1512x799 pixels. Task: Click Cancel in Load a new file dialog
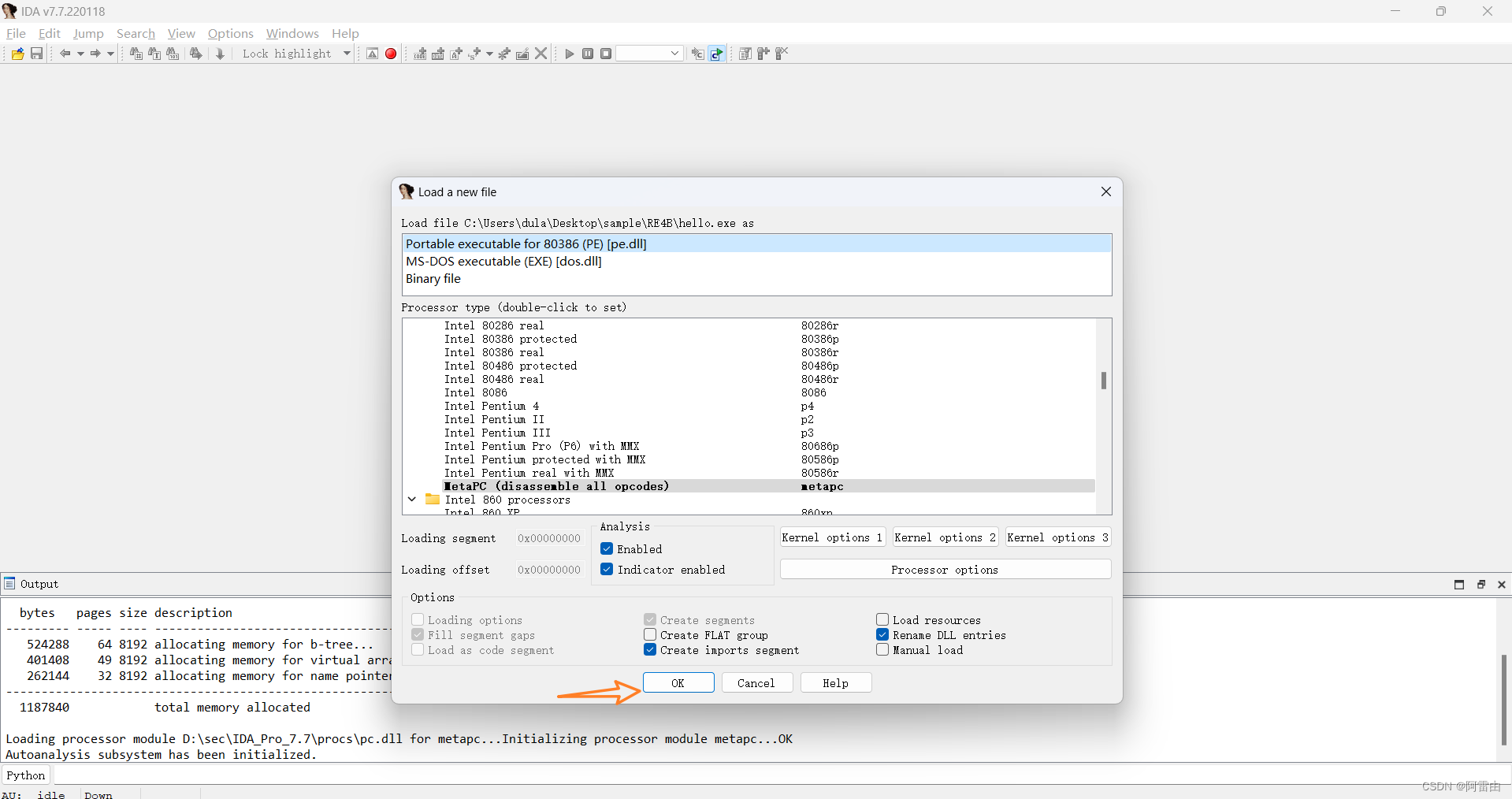coord(756,682)
